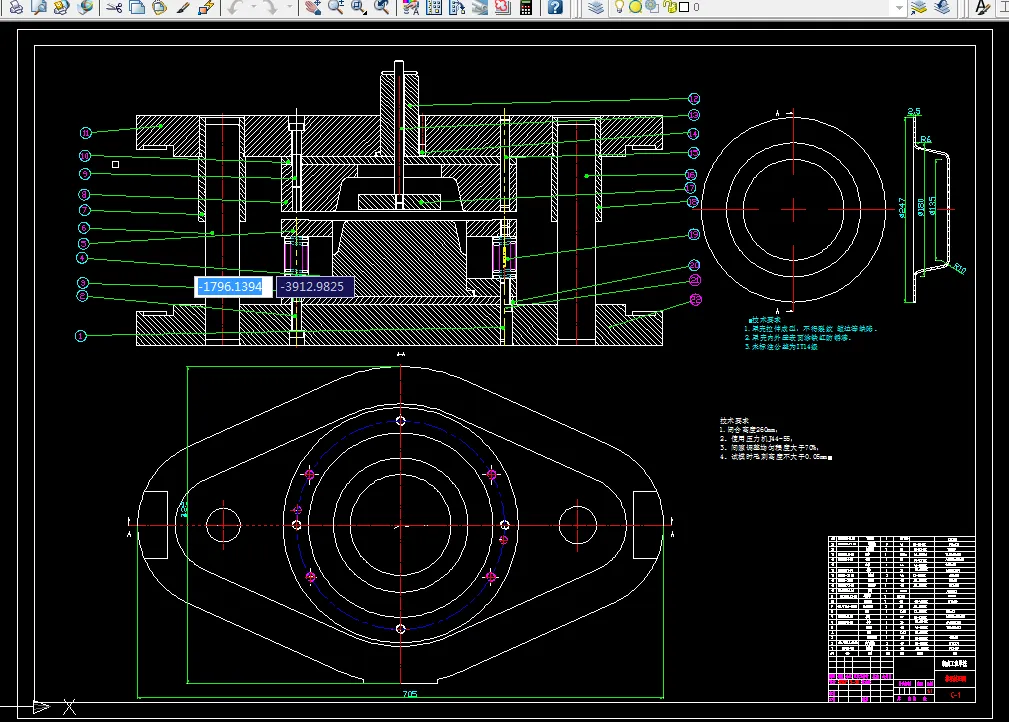Click part balloon number 12
The image size is (1009, 722).
[694, 98]
